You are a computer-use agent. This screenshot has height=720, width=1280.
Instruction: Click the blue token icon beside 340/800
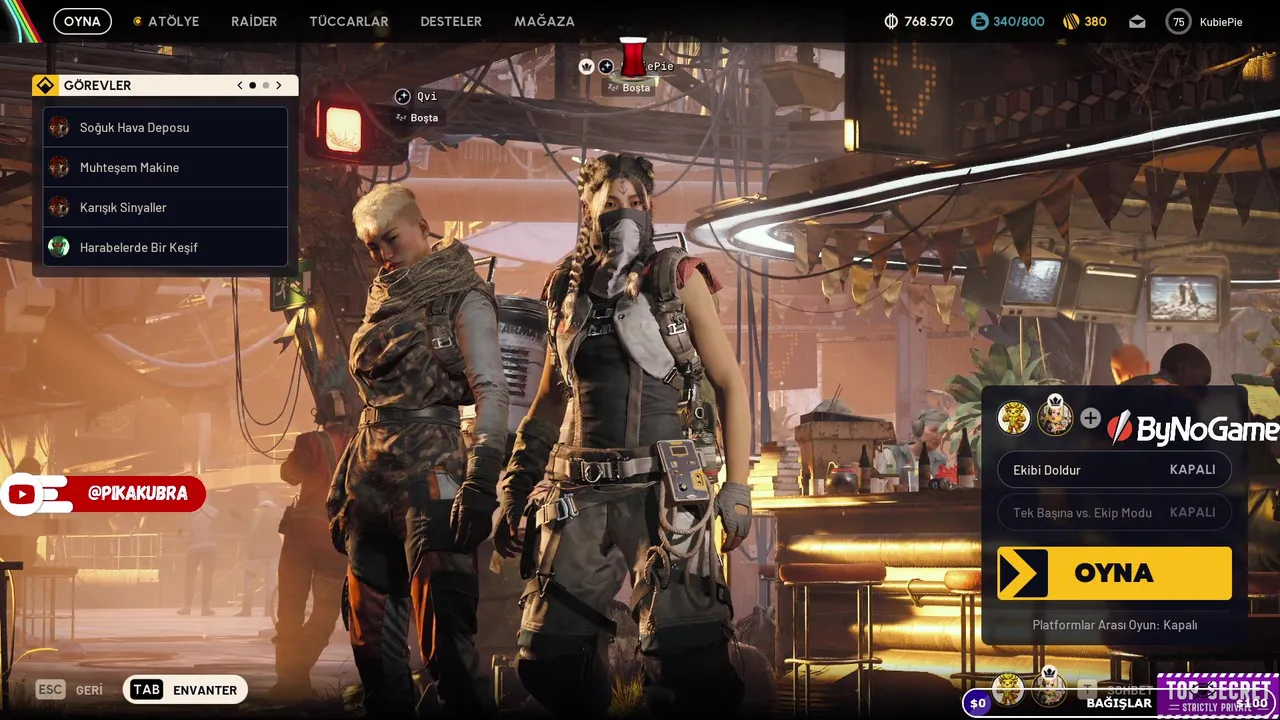[979, 21]
